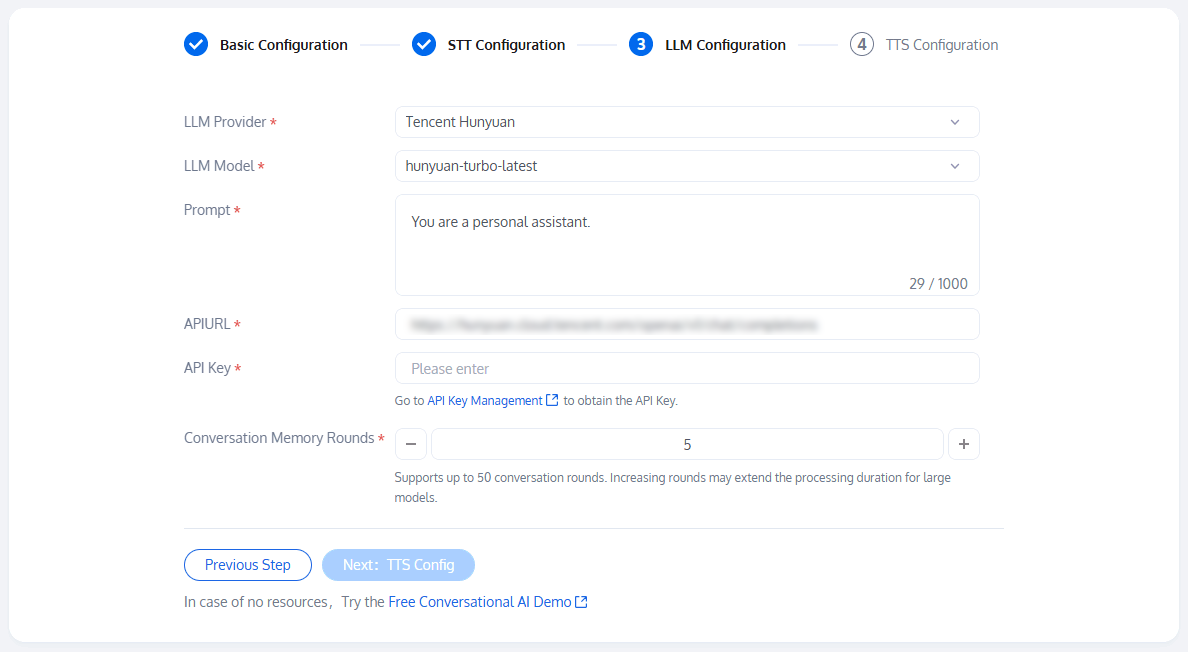
Task: Click the step 4 TTS Configuration icon
Action: tap(862, 44)
